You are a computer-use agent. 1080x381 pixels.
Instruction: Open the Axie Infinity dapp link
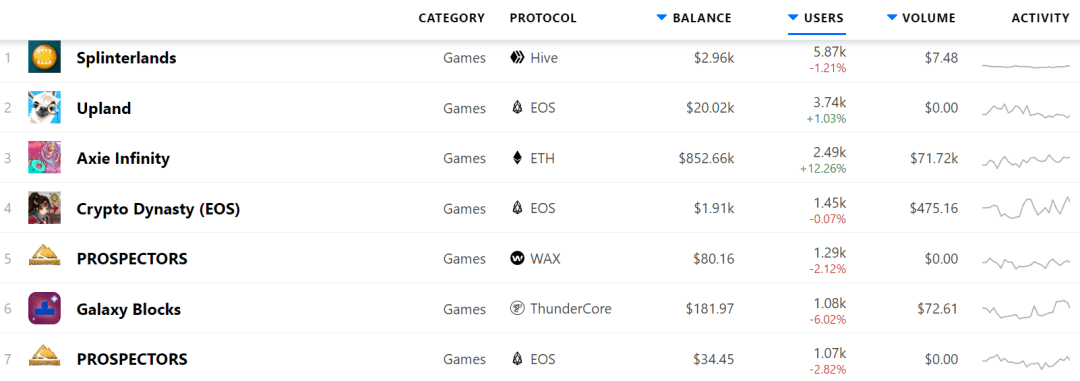[x=123, y=158]
